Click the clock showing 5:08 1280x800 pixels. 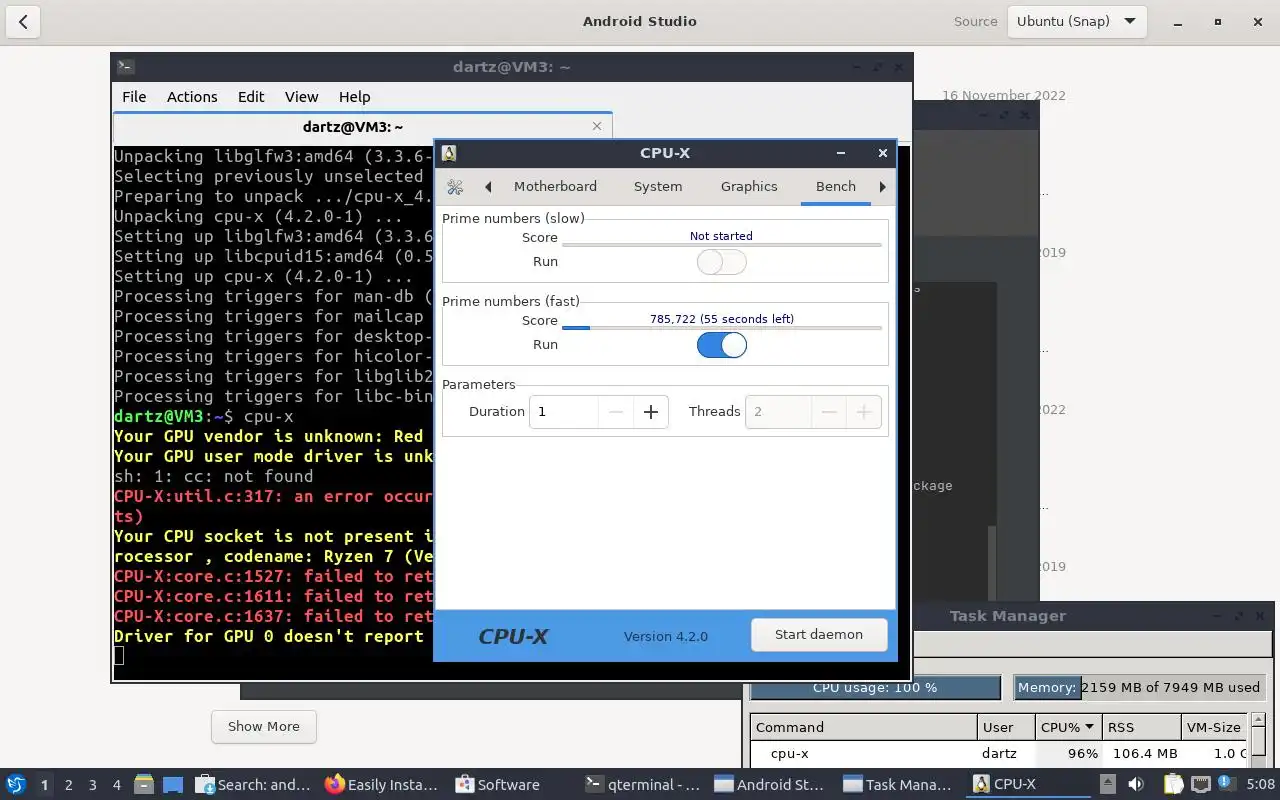coord(1260,785)
